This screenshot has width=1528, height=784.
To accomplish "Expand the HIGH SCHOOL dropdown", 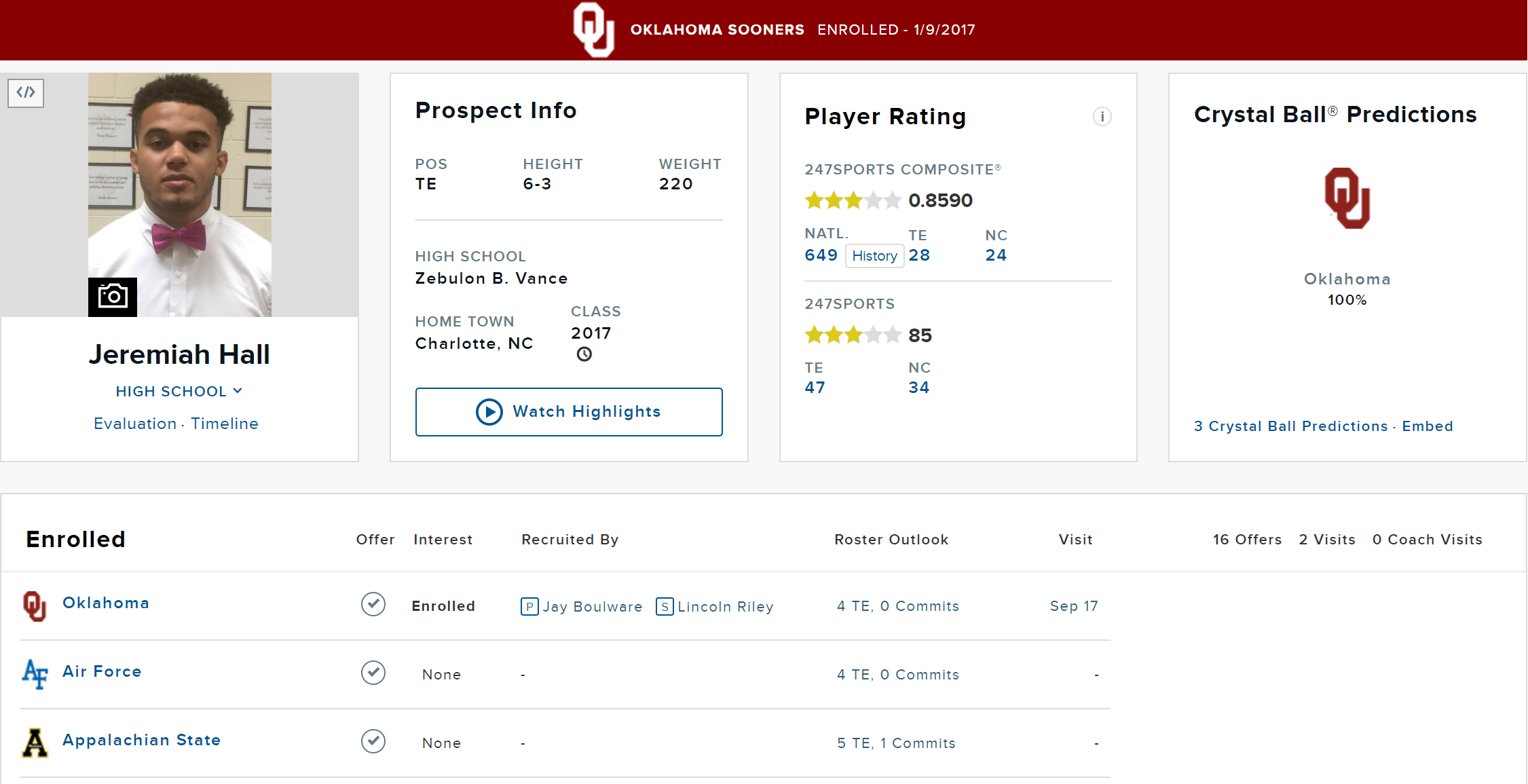I will [x=179, y=391].
